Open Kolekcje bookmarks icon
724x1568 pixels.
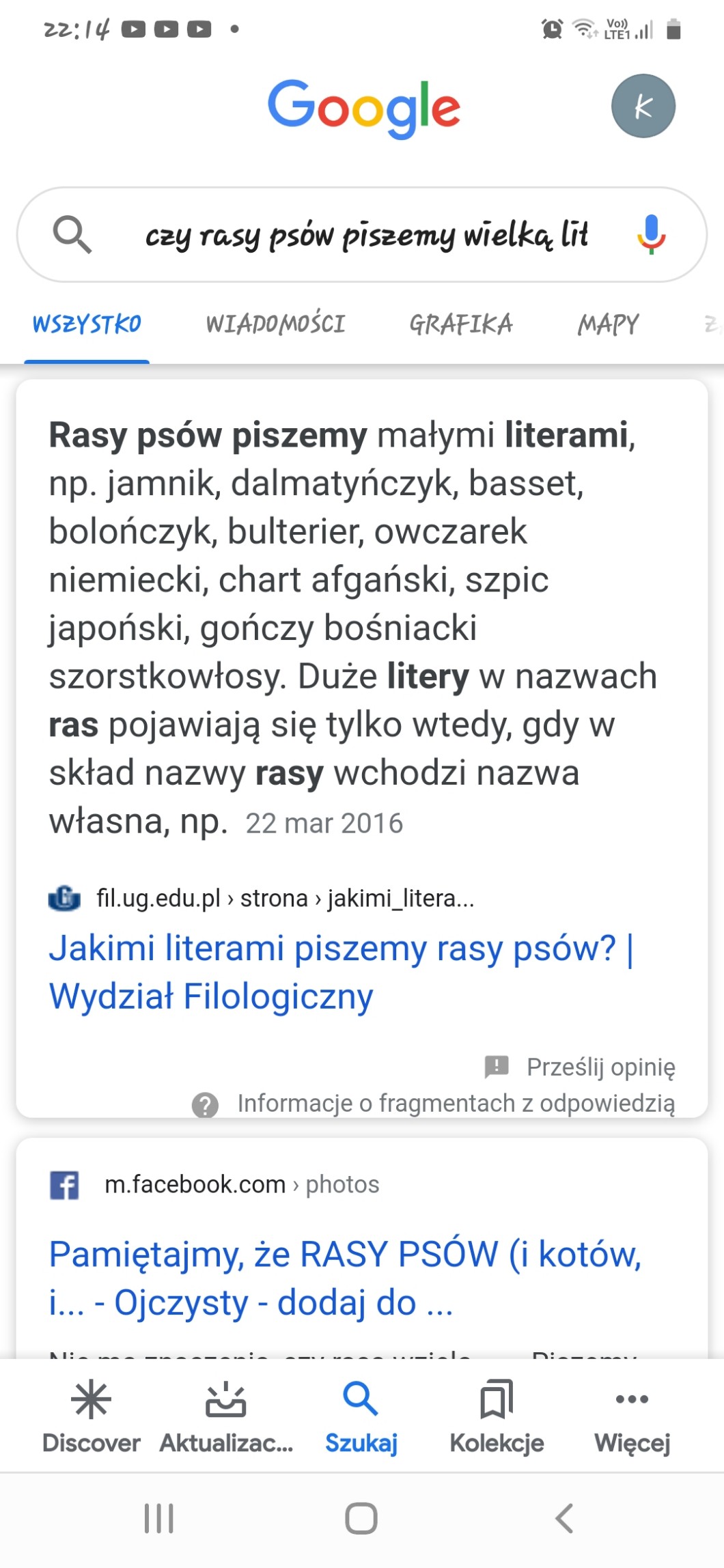(x=497, y=1400)
